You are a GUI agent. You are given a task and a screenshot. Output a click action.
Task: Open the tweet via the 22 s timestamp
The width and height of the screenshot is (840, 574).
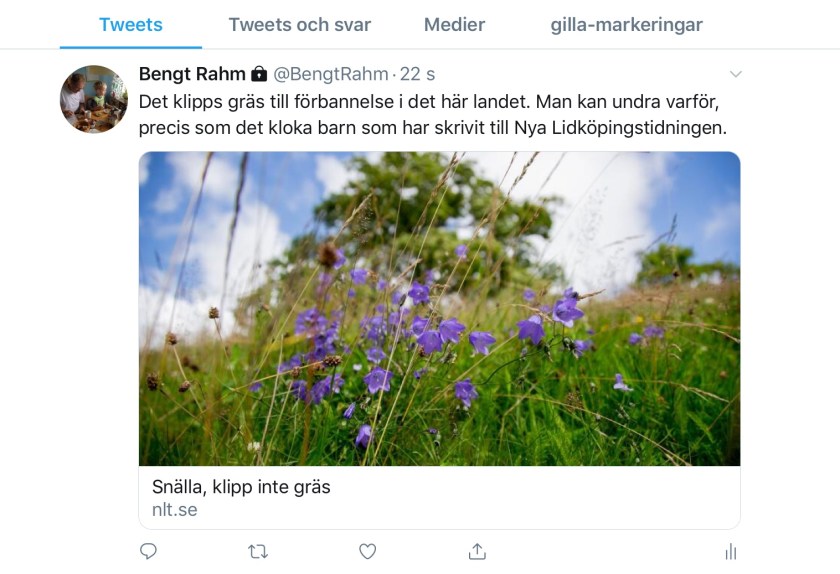(418, 74)
